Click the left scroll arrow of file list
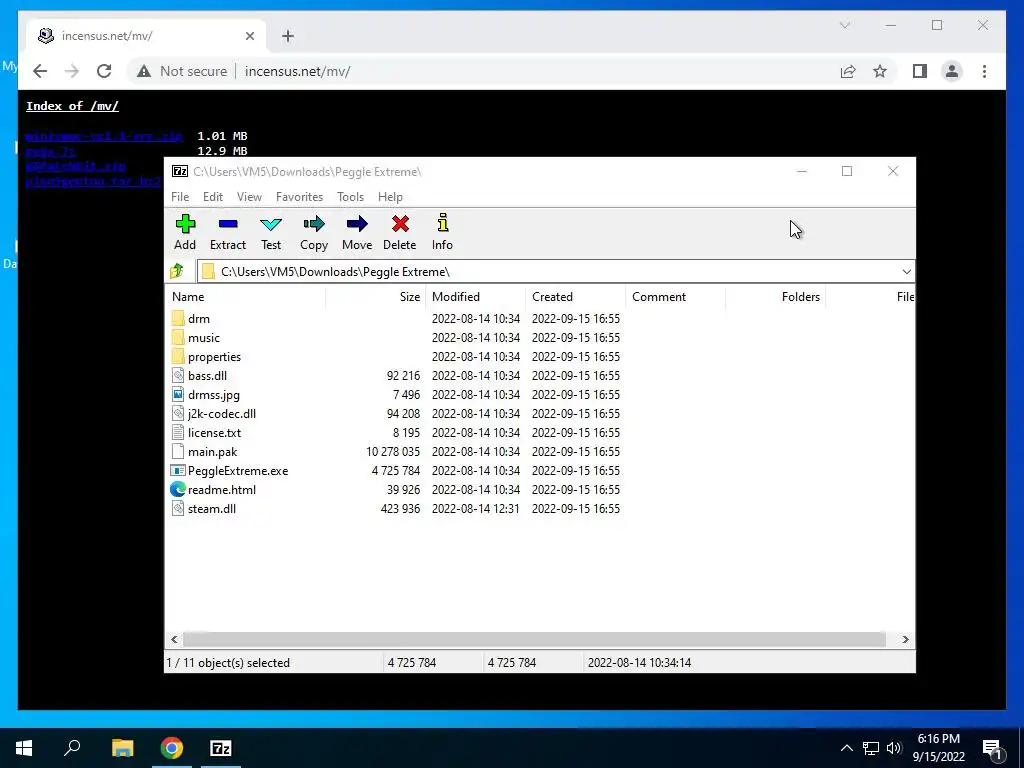 pyautogui.click(x=174, y=639)
